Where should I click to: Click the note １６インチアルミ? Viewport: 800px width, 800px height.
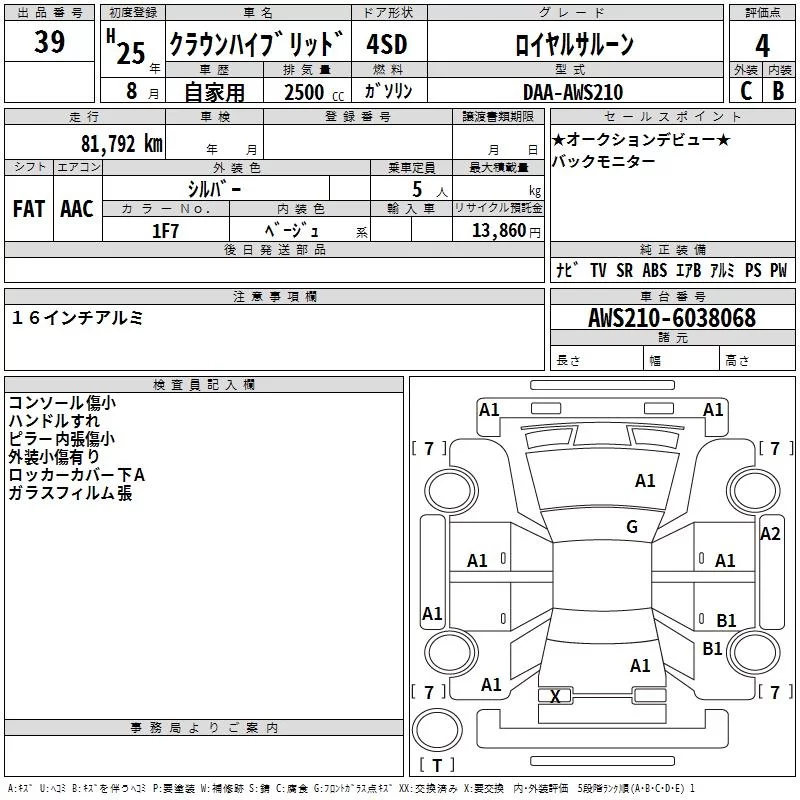tap(77, 318)
